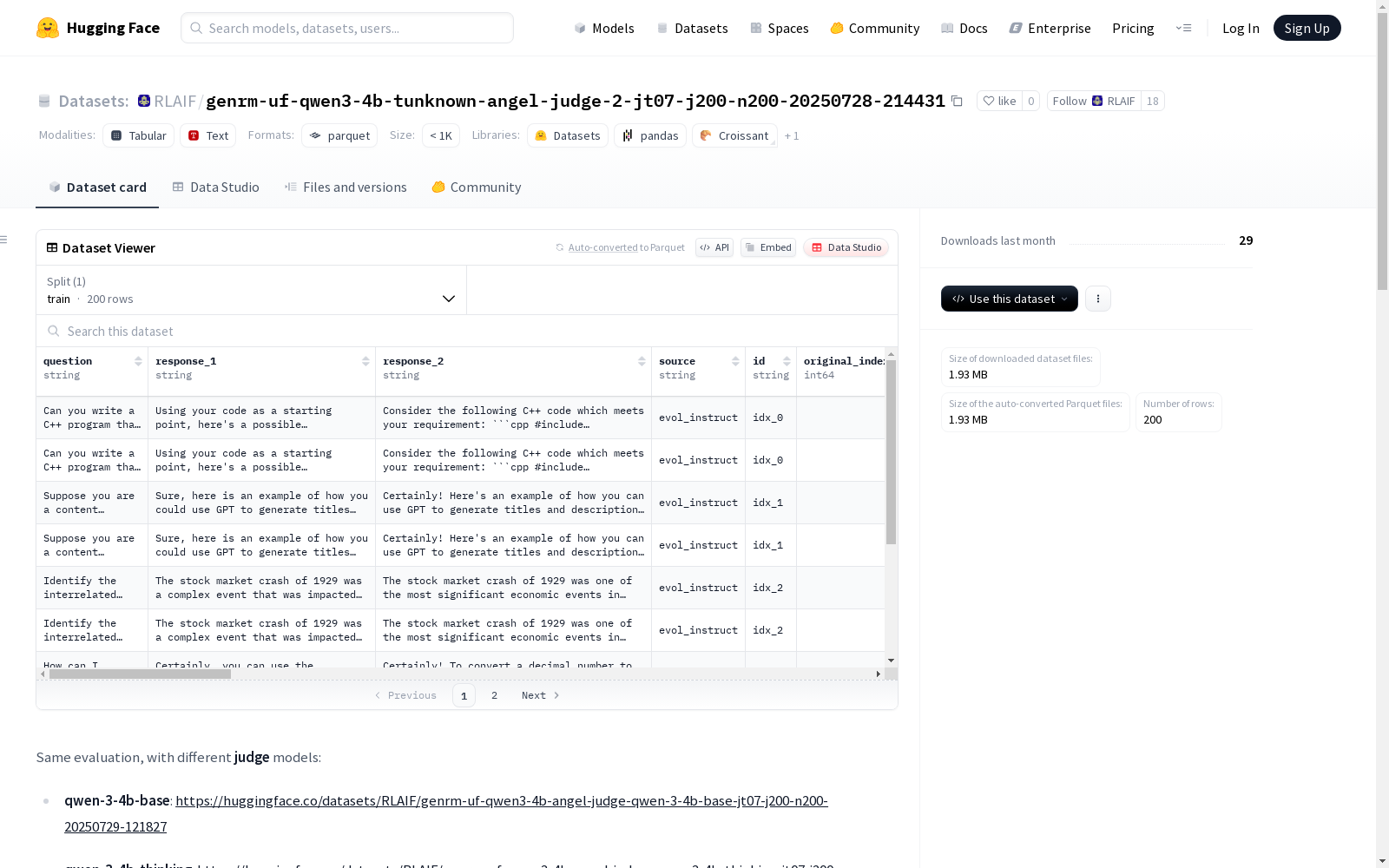The height and width of the screenshot is (868, 1389).
Task: Click the table's vertical scrollbar thumb
Action: click(x=891, y=452)
